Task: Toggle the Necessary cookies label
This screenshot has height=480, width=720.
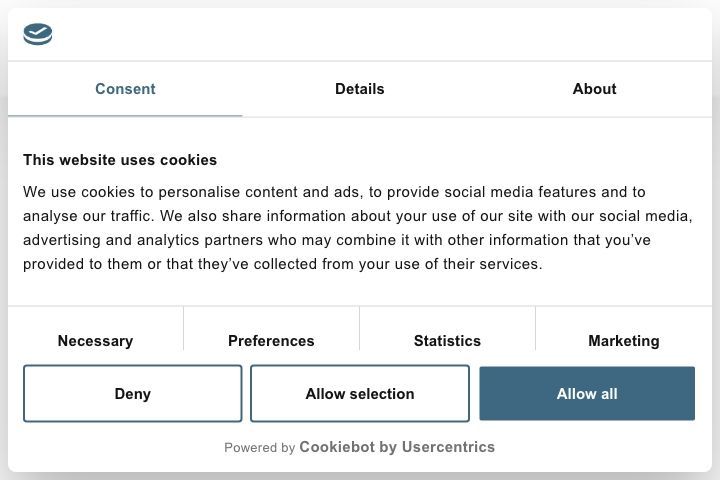Action: [x=96, y=341]
